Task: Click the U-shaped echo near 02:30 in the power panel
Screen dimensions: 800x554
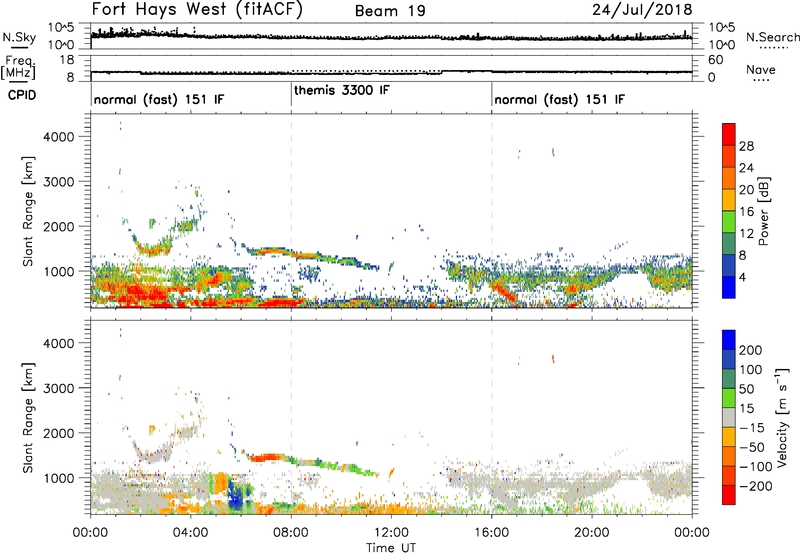Action: pyautogui.click(x=152, y=247)
